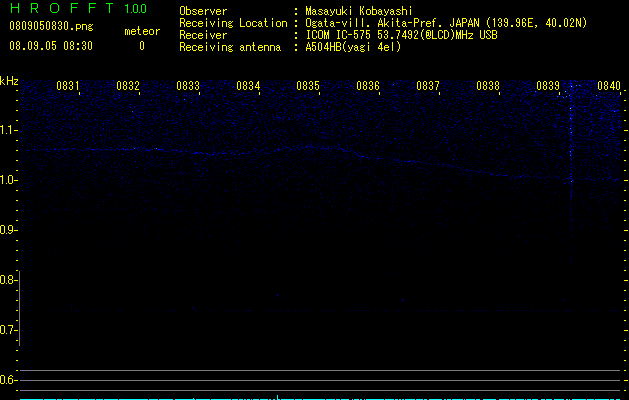Click the 0.8 kHz axis label
629x400 pixels.
point(8,280)
